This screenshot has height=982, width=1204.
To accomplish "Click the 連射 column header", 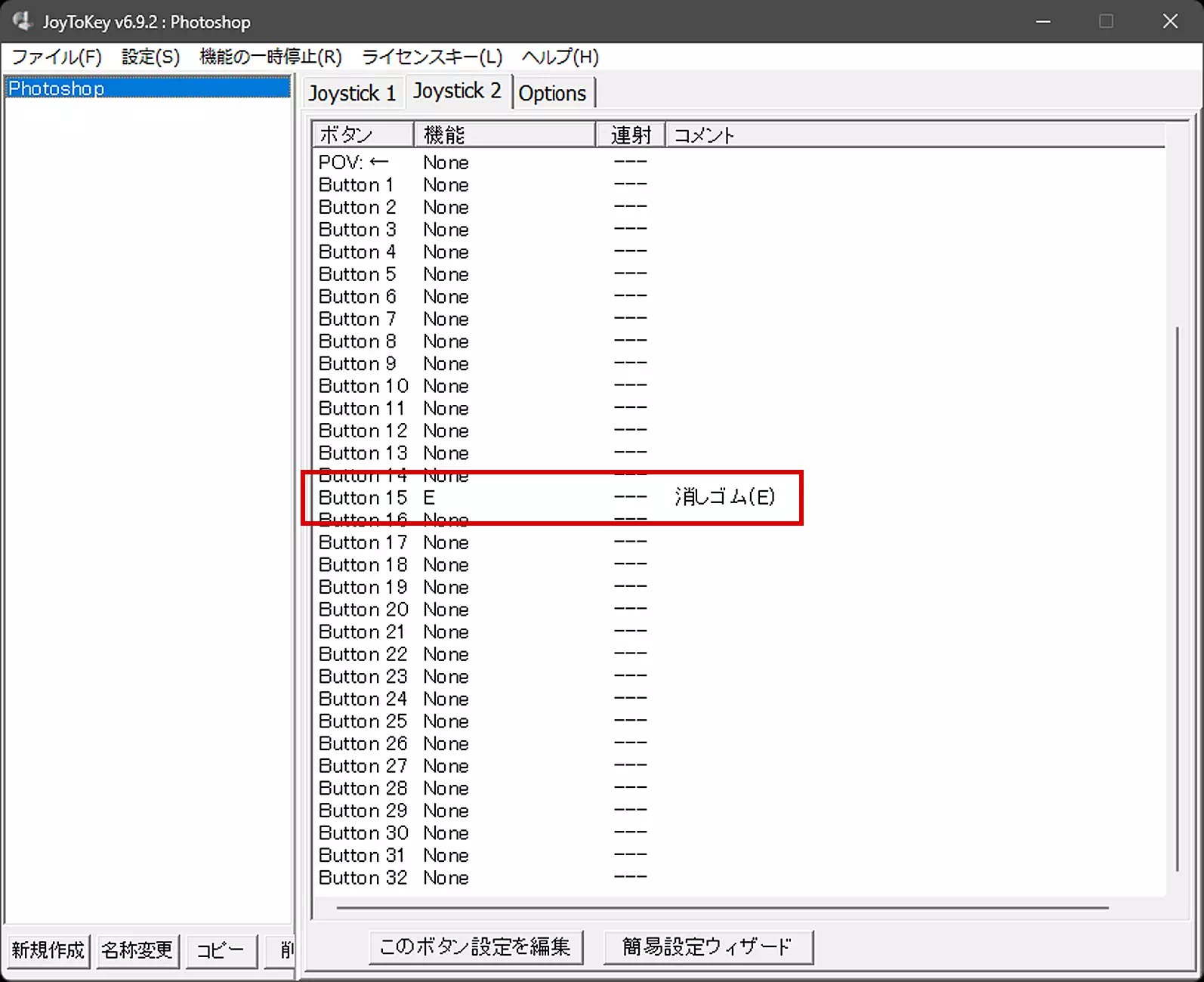I will (x=631, y=134).
